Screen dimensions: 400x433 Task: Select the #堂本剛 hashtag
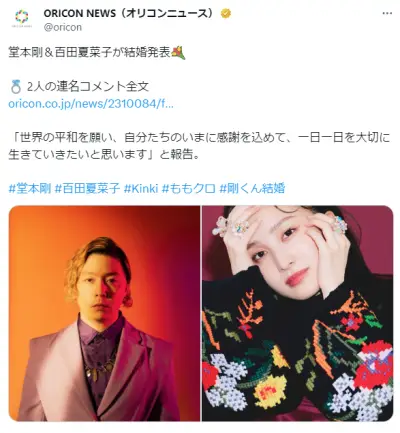(x=30, y=189)
